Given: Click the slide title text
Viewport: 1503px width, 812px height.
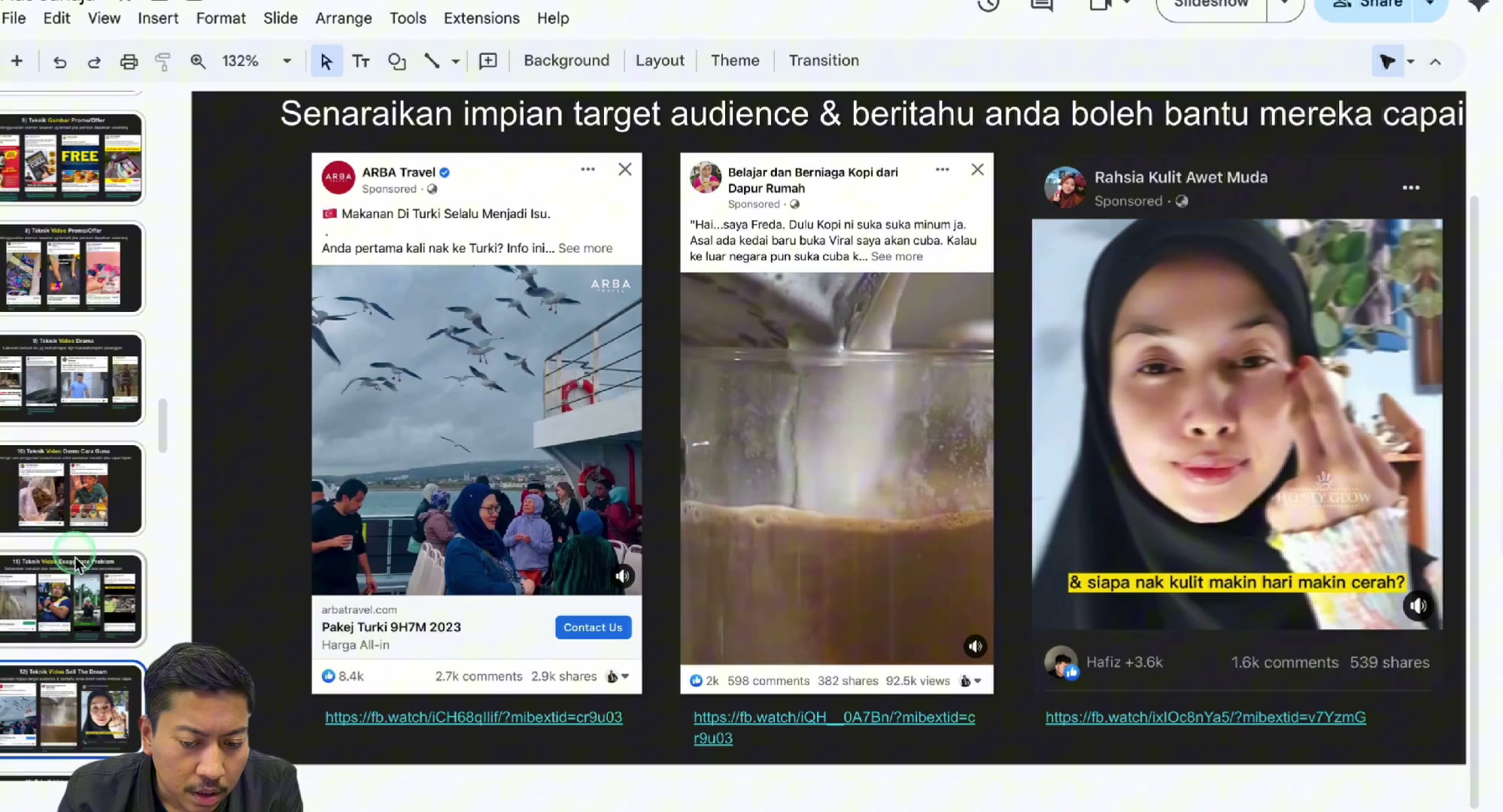Looking at the screenshot, I should (x=871, y=114).
